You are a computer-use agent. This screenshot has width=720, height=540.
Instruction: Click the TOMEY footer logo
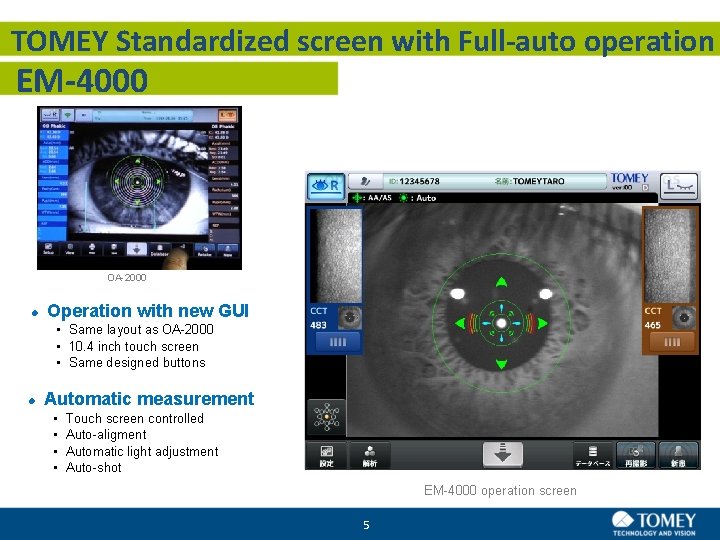point(654,523)
